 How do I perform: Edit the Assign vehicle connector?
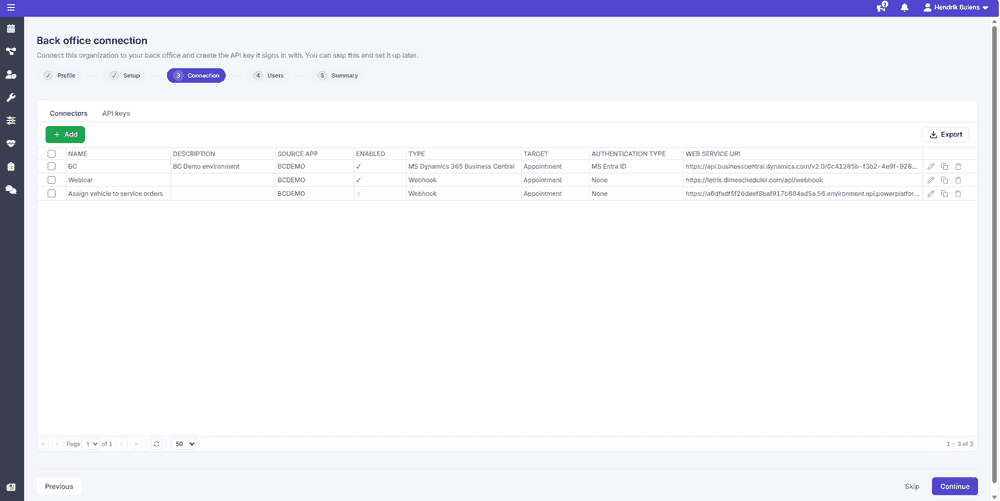click(x=930, y=194)
